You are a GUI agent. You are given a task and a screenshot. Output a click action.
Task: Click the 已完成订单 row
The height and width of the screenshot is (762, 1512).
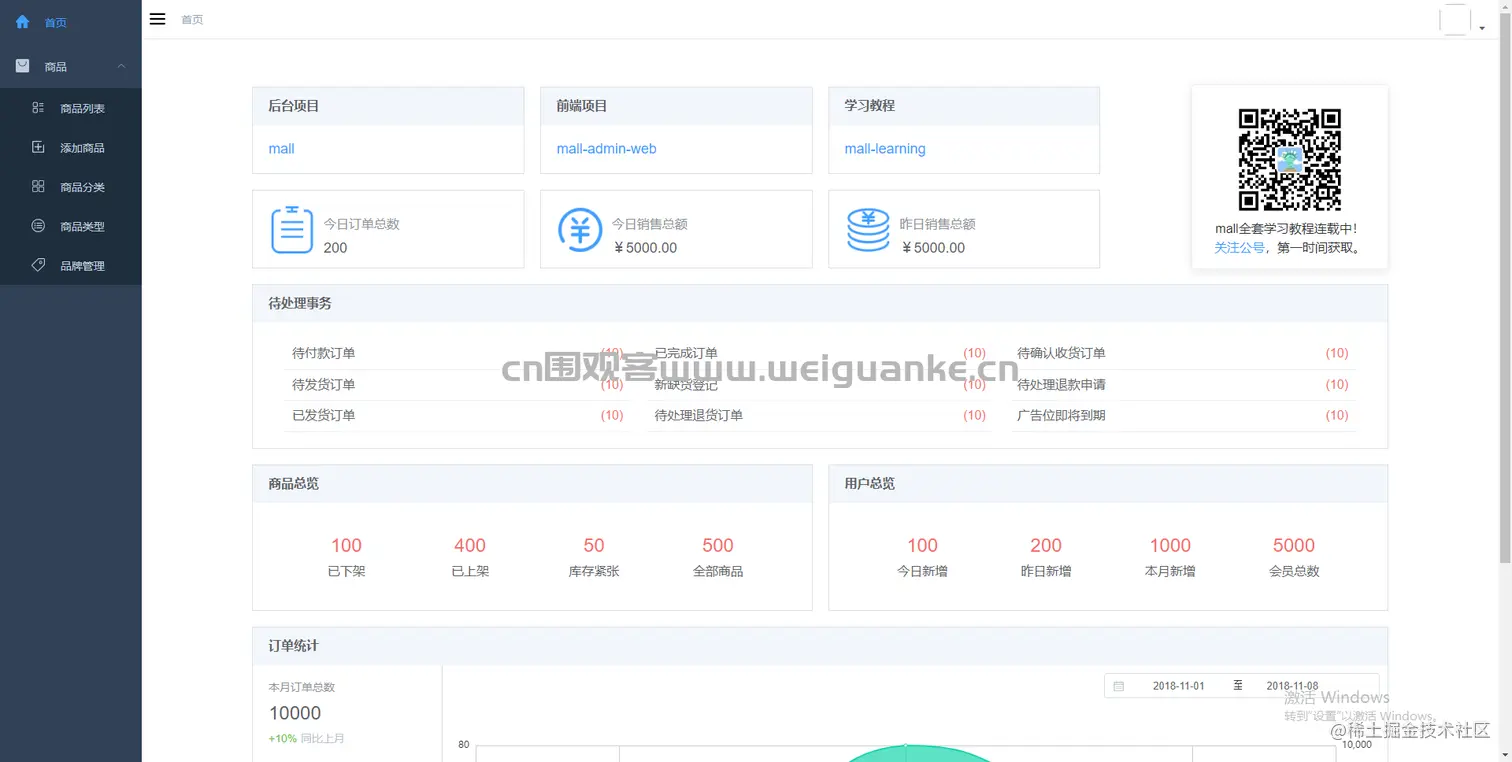pyautogui.click(x=820, y=353)
